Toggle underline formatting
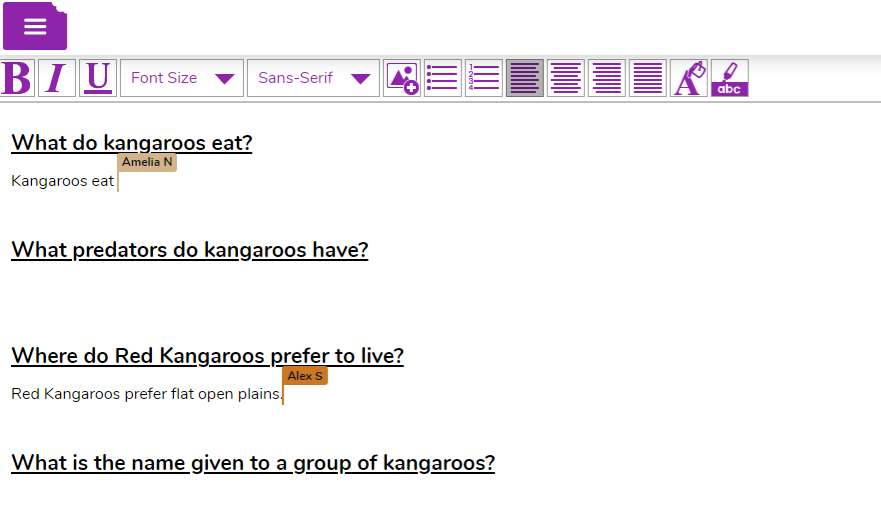This screenshot has width=881, height=521. [x=98, y=78]
